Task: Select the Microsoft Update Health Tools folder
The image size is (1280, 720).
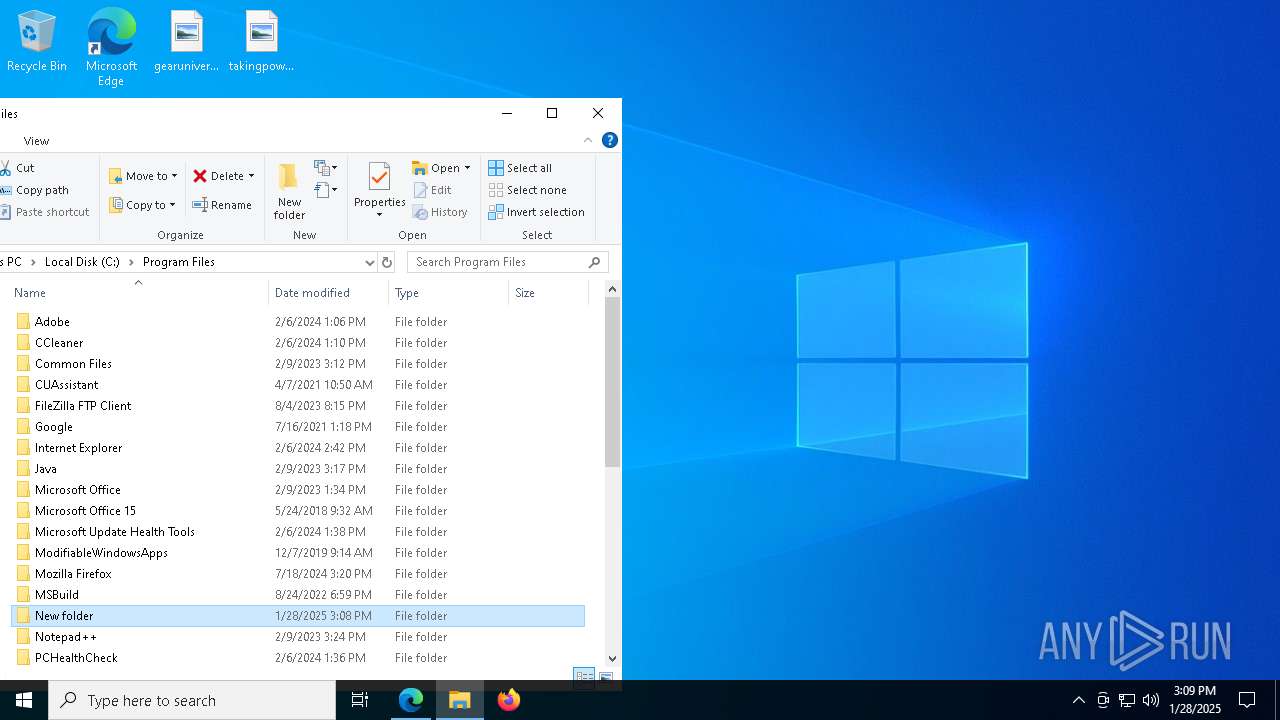Action: pos(298,532)
